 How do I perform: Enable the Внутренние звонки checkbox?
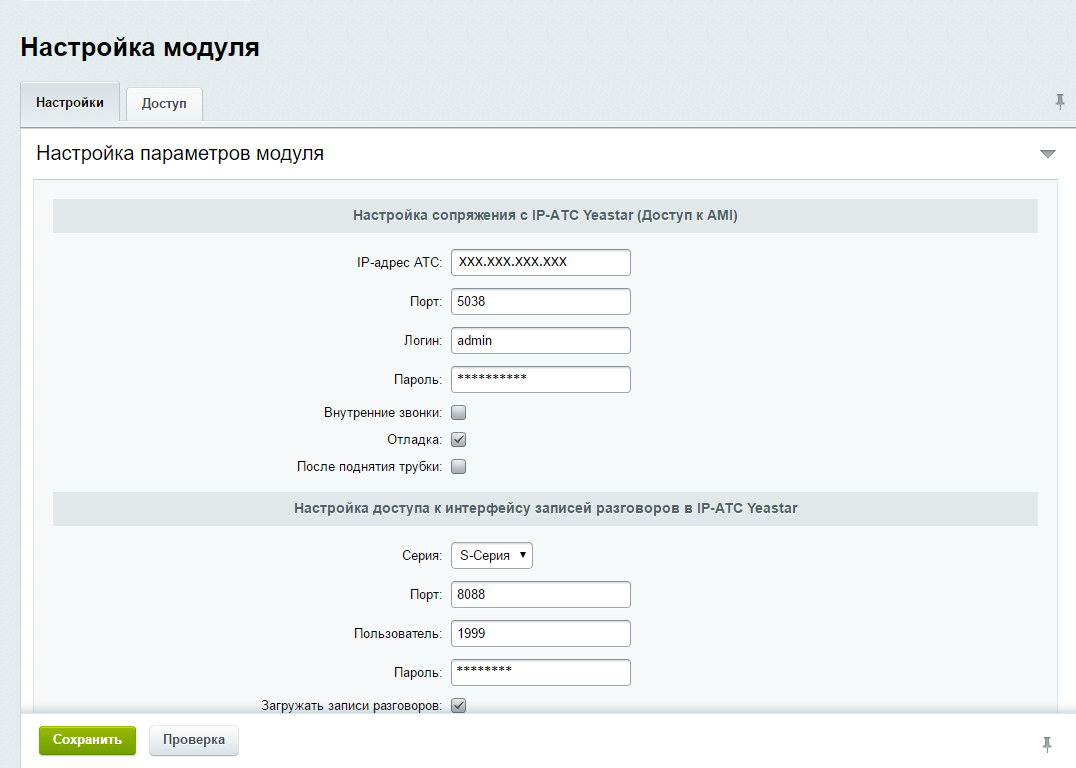coord(457,411)
